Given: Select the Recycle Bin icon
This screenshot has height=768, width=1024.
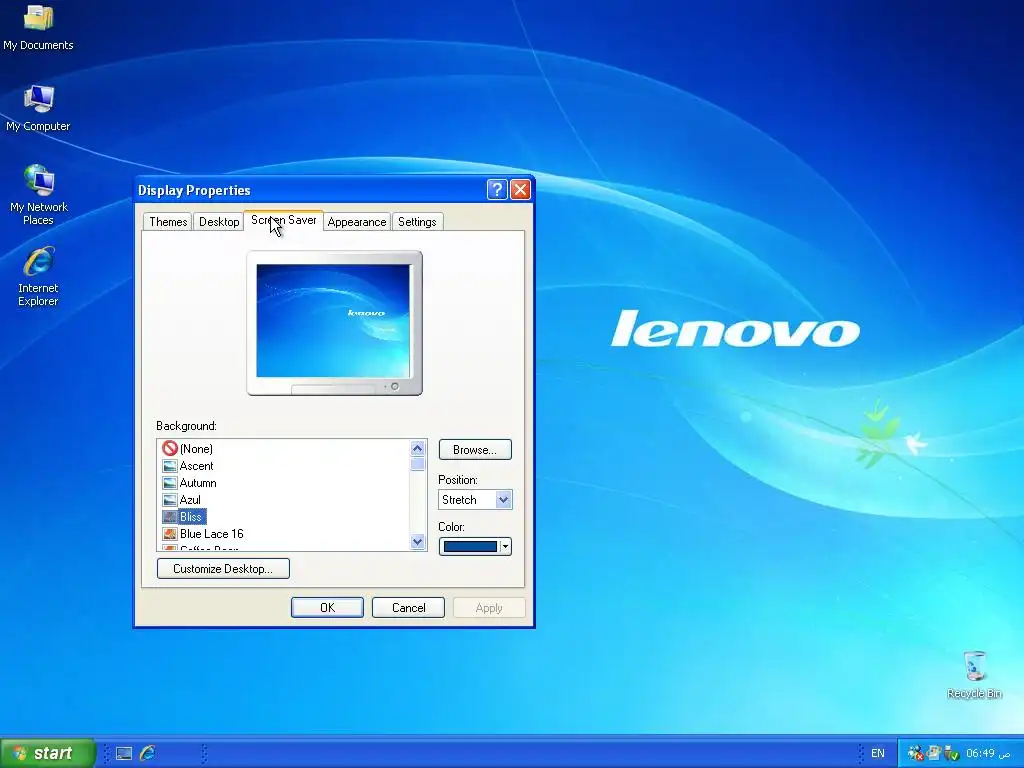Looking at the screenshot, I should tap(974, 675).
